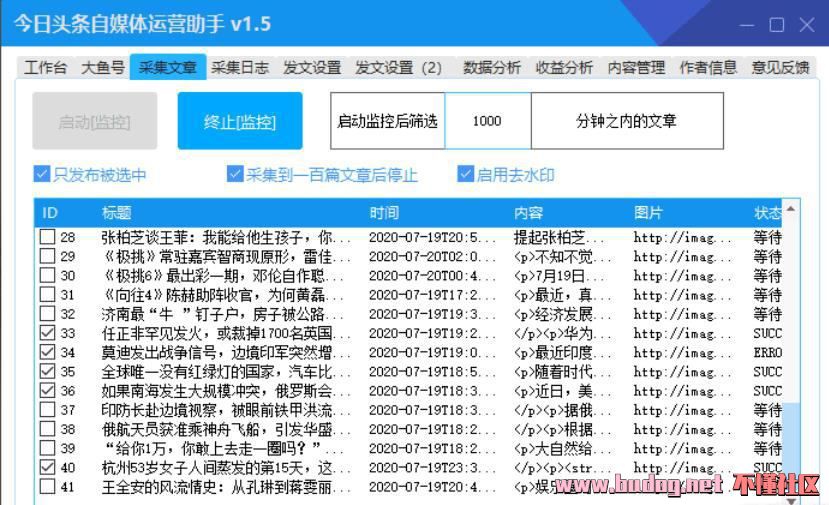Image resolution: width=829 pixels, height=505 pixels.
Task: Check the box for row ID 28
Action: click(48, 237)
